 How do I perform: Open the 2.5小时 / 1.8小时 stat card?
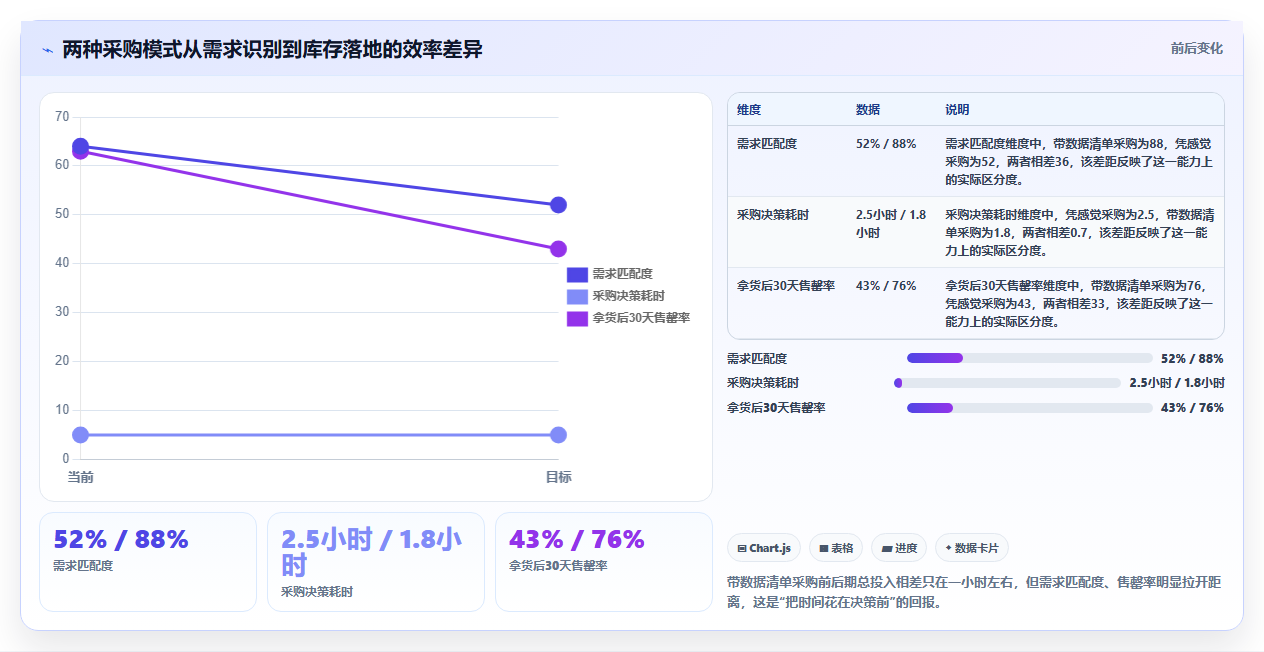point(376,562)
